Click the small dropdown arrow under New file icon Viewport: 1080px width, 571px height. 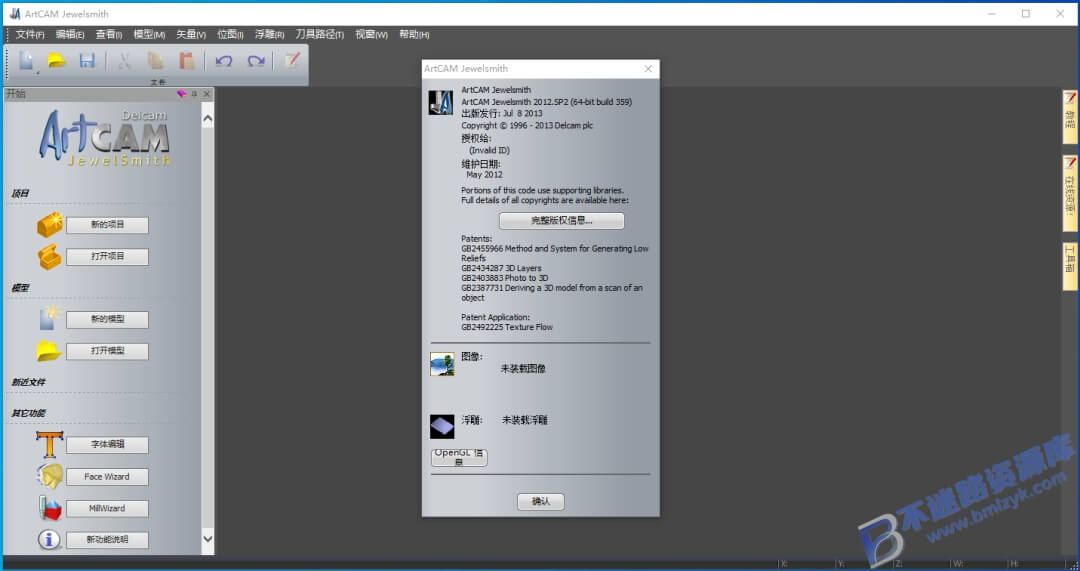[x=37, y=72]
